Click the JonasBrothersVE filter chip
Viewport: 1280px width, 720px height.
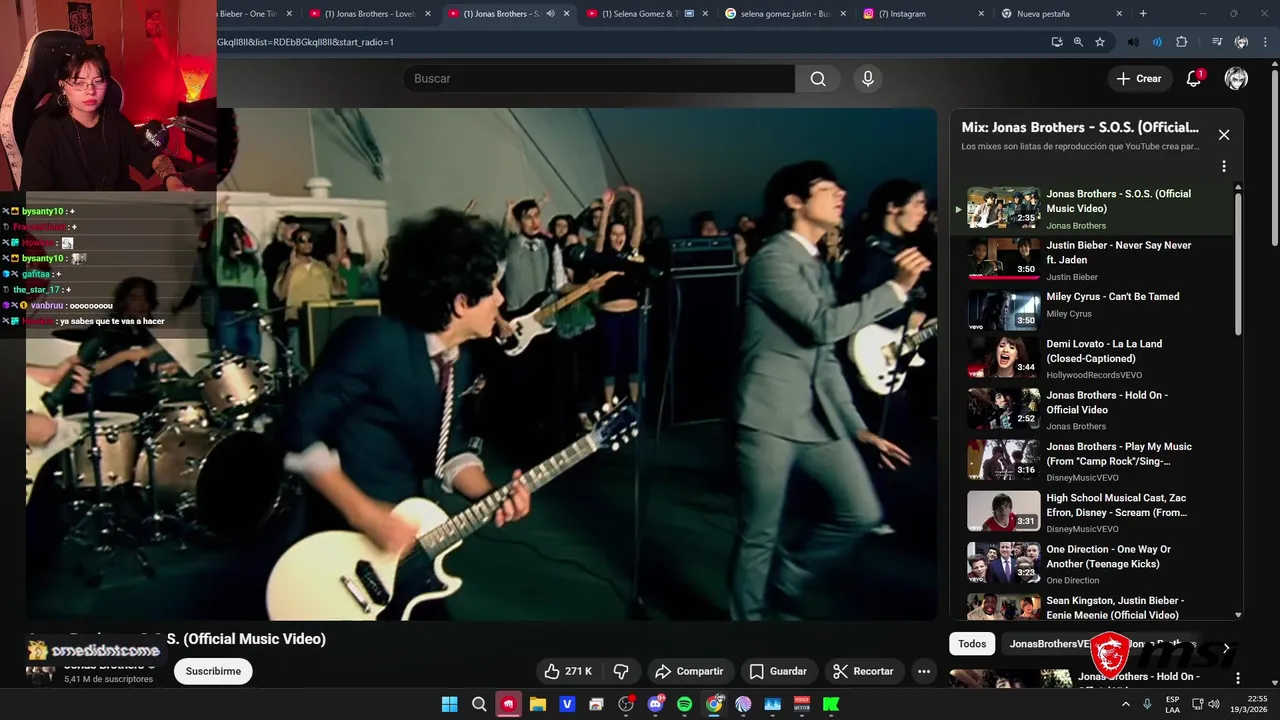1049,644
